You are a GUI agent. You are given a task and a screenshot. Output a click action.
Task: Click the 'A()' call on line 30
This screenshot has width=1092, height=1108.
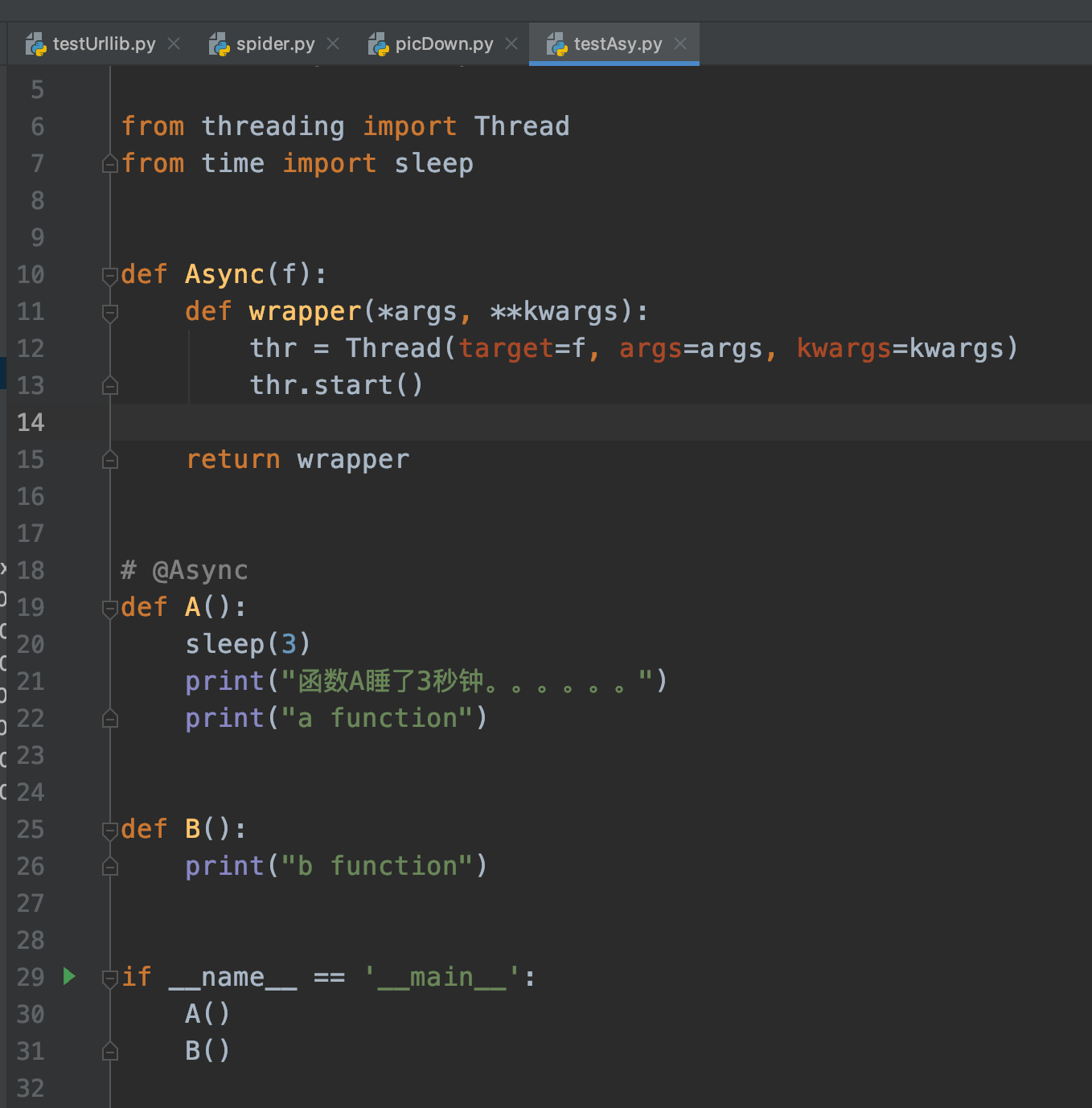click(207, 1014)
